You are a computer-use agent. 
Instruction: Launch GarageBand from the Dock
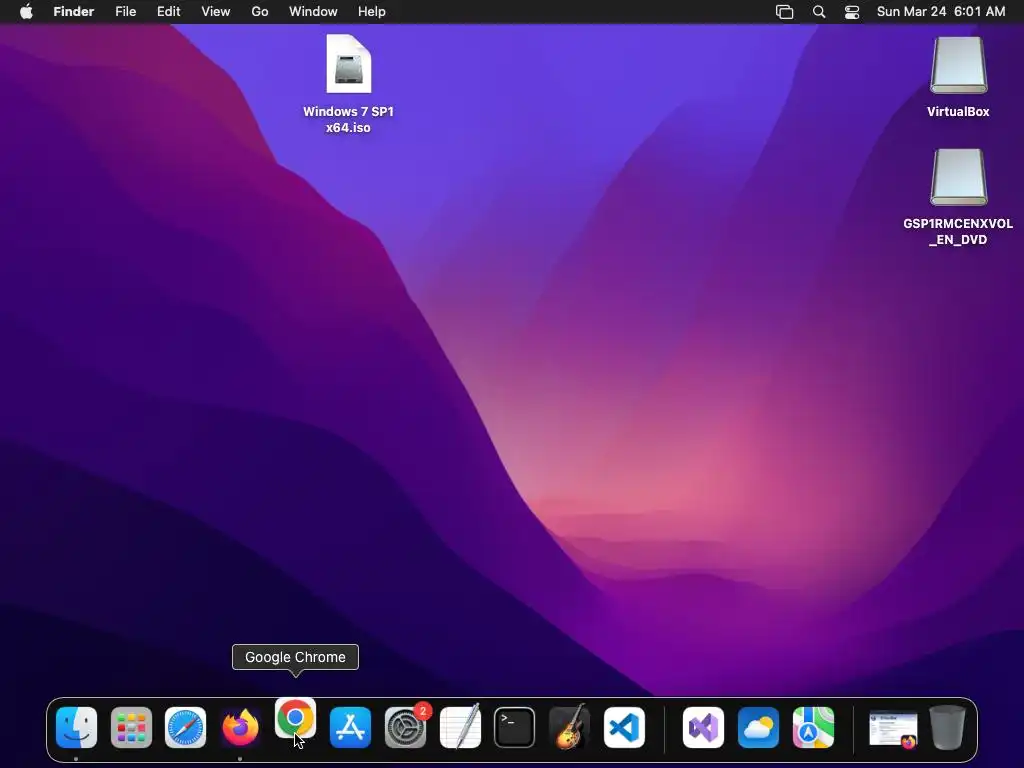569,728
